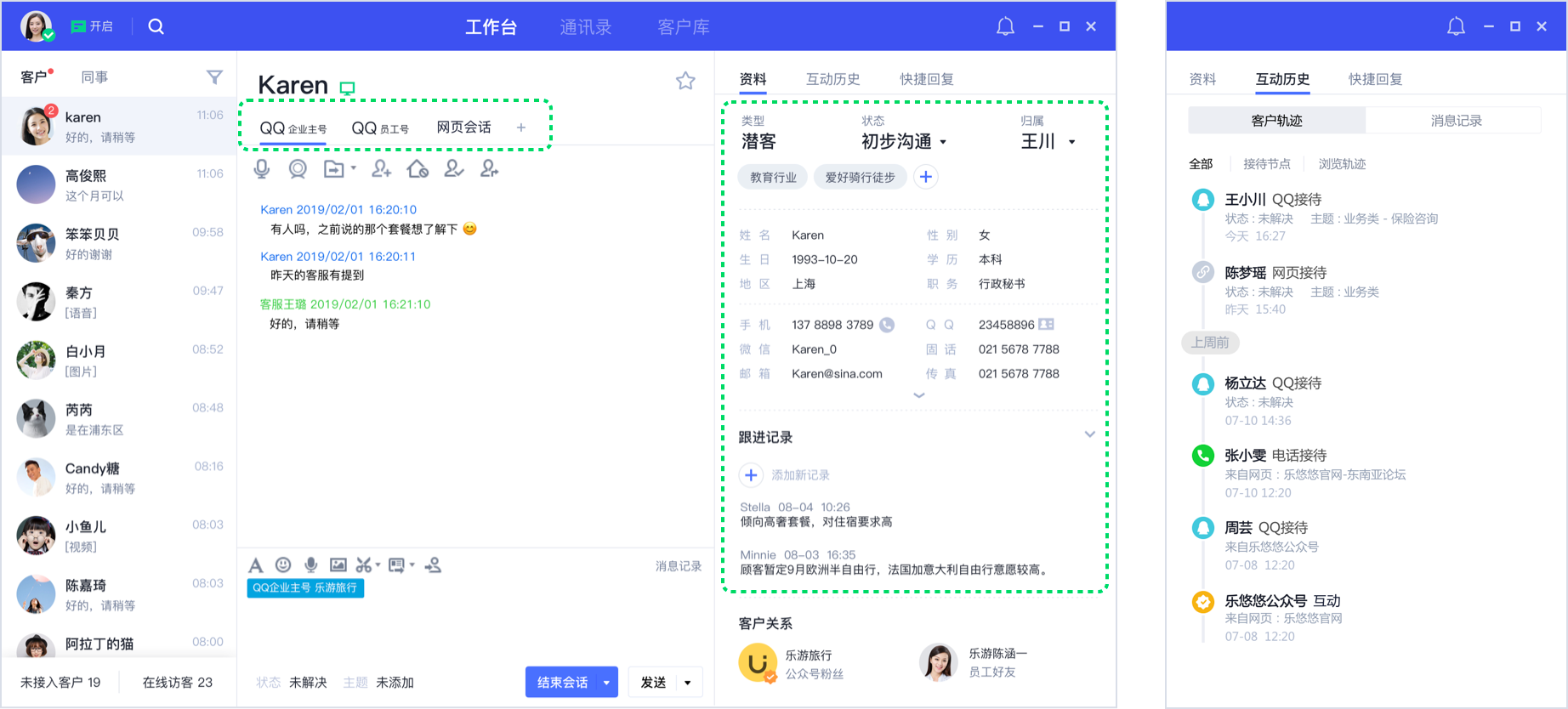This screenshot has width=1568, height=709.
Task: Collapse the 跟进记录 section chevron
Action: [x=1089, y=434]
